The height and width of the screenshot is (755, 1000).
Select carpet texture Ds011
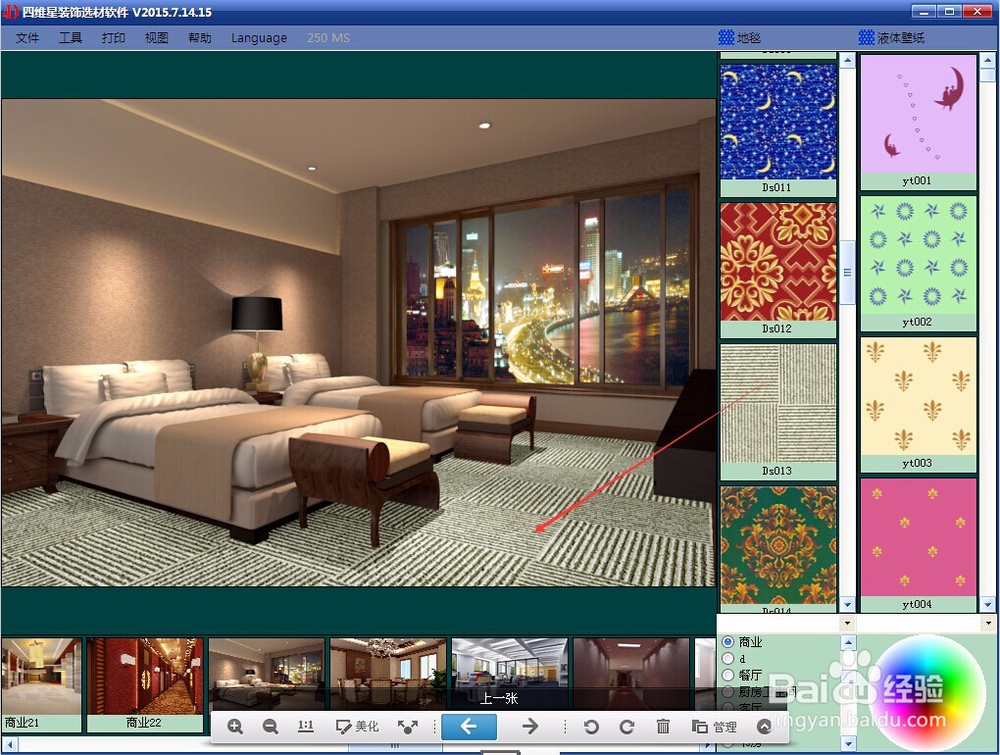pos(778,129)
